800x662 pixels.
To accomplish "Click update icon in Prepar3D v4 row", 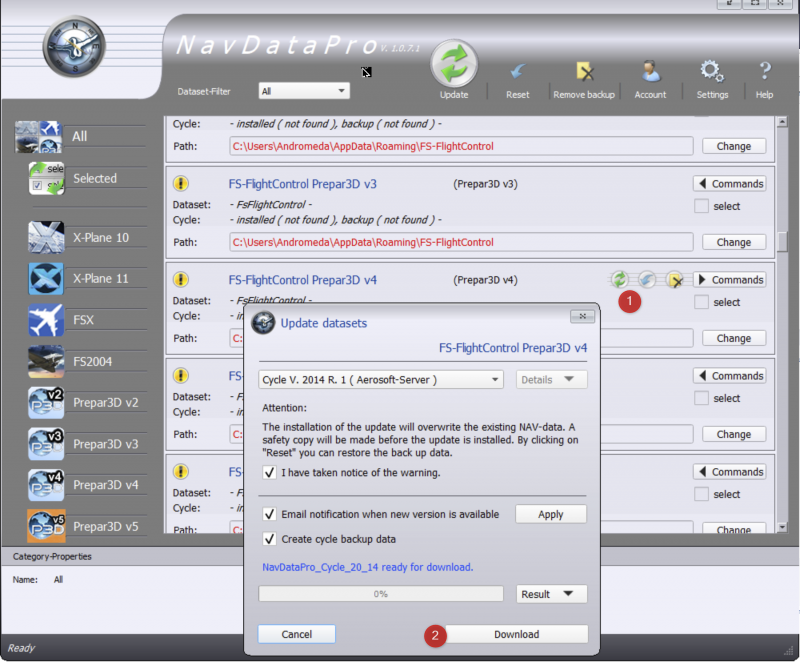I will pyautogui.click(x=619, y=279).
